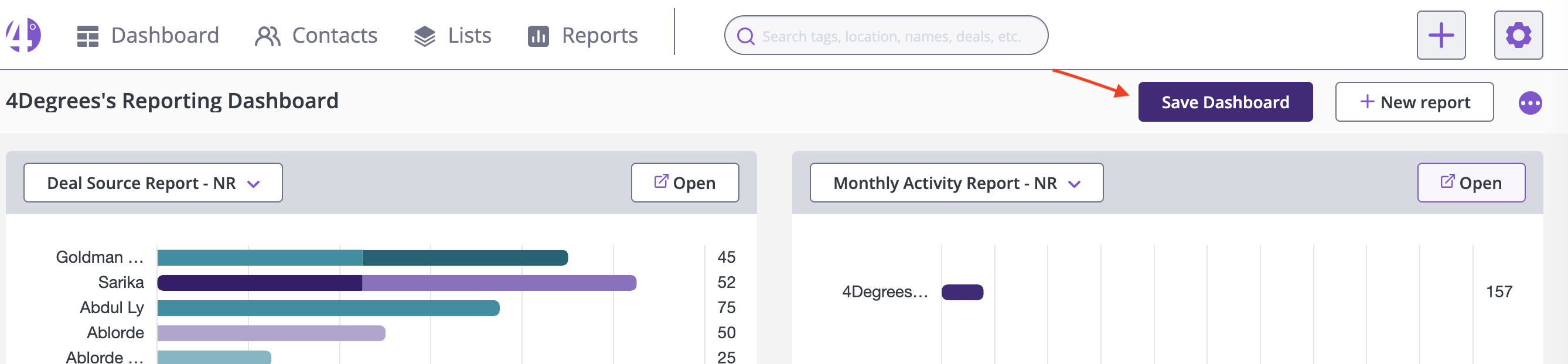Screen dimensions: 1568x364
Task: Go to the Contacts page
Action: tap(316, 35)
